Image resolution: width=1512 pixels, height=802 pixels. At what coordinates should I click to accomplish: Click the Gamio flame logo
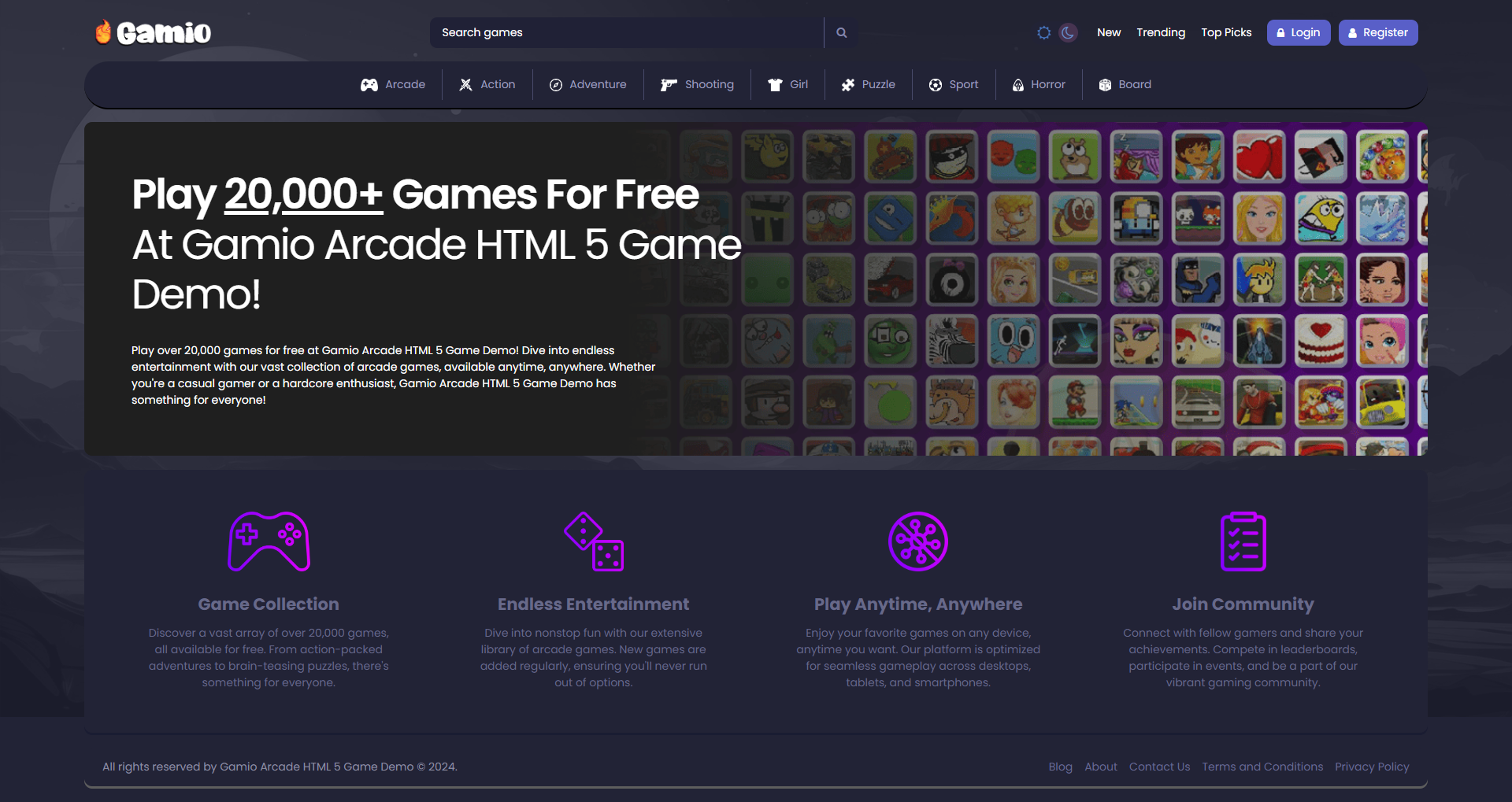(x=153, y=32)
